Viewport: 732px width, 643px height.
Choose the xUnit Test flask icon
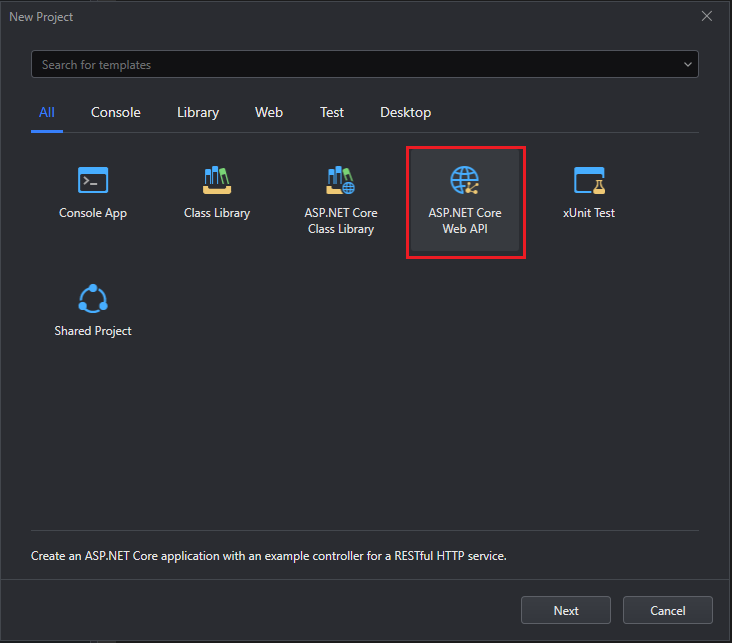click(x=589, y=180)
